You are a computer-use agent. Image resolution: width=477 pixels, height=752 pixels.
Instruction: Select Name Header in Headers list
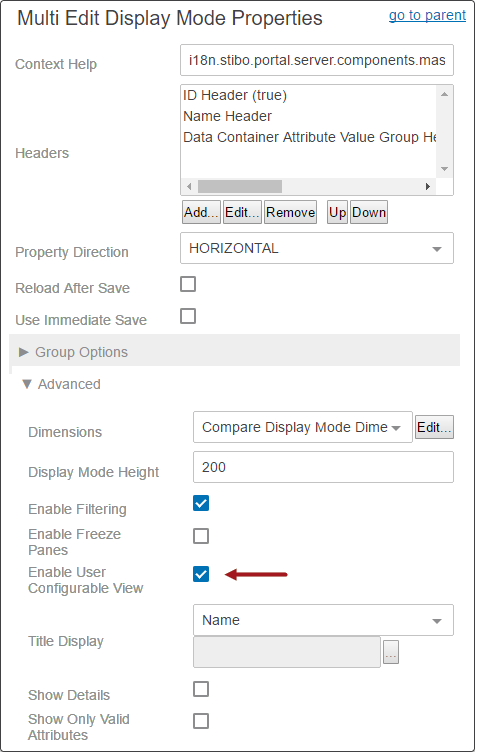tap(227, 116)
